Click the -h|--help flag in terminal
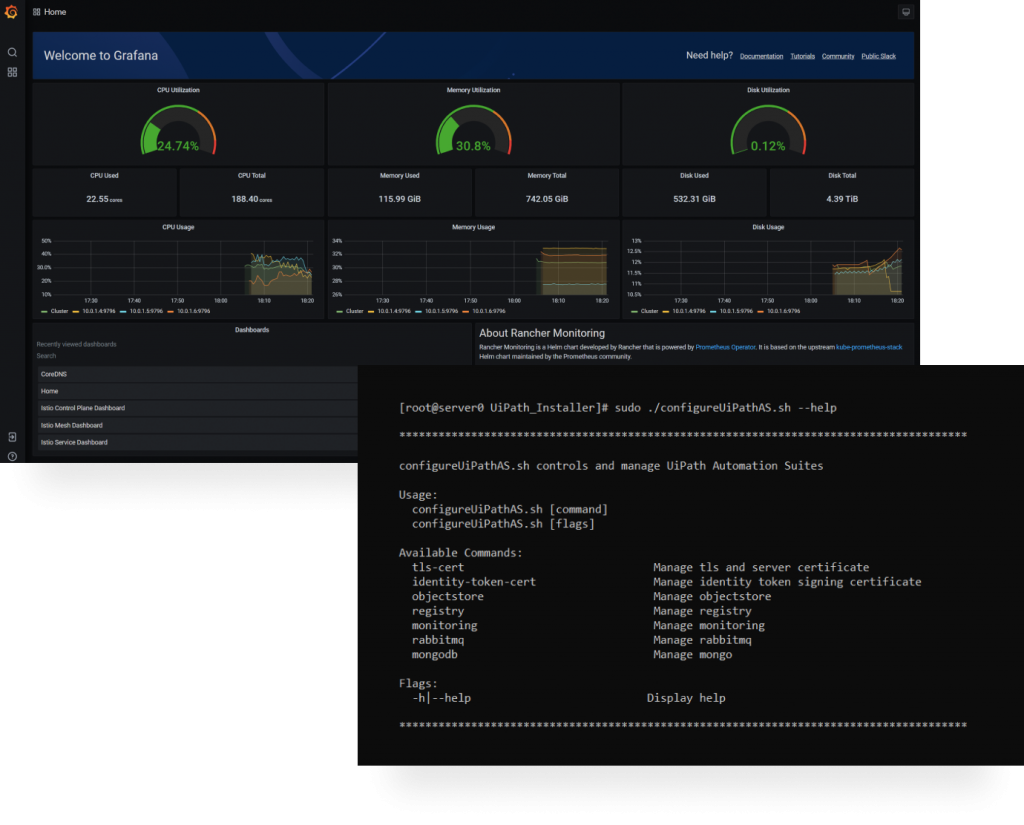Image resolution: width=1024 pixels, height=825 pixels. (x=441, y=698)
